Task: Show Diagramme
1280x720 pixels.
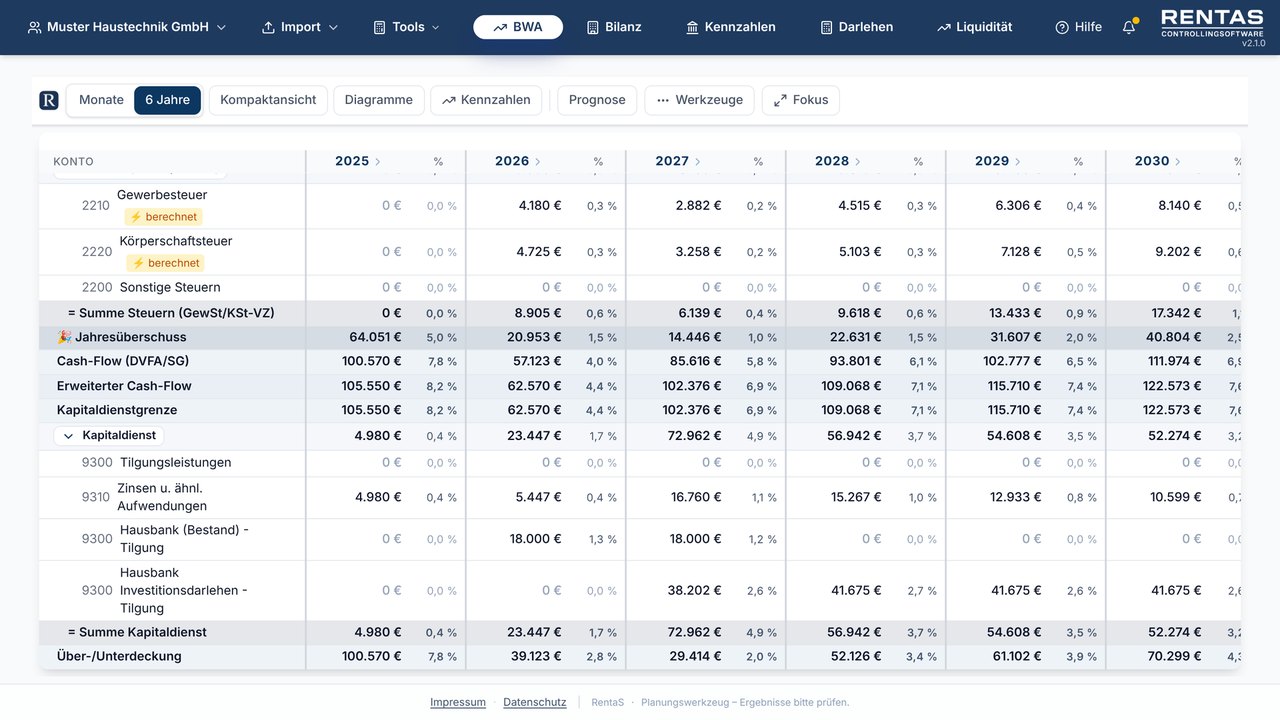Action: [x=379, y=100]
